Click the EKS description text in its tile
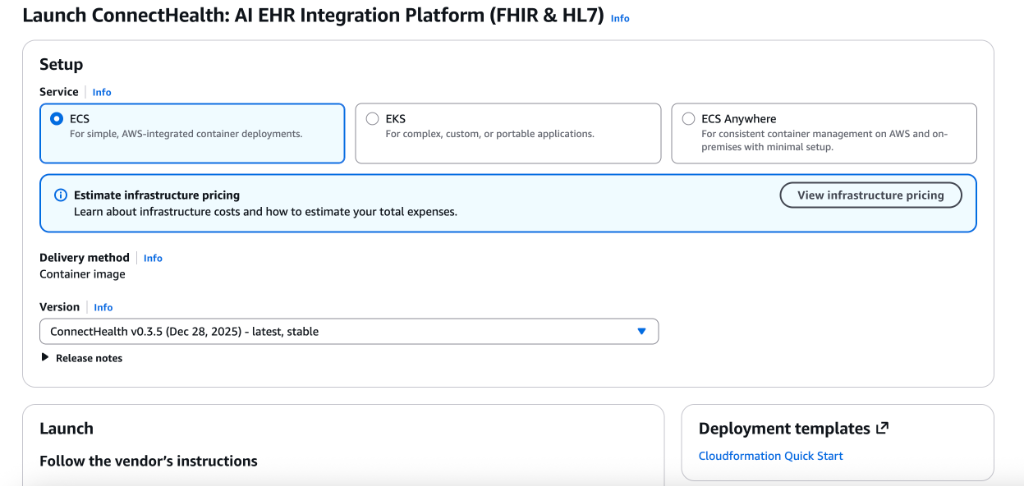 (x=490, y=134)
